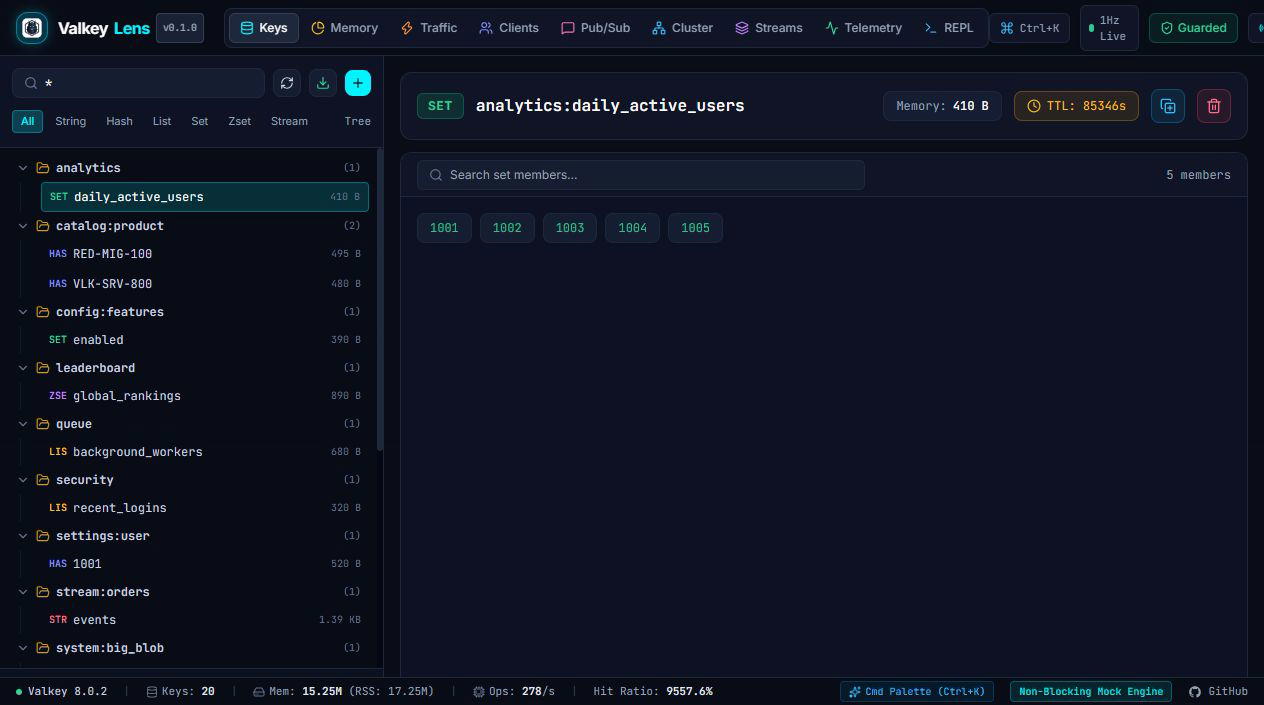Focus the key pattern search field
The image size is (1264, 705).
pyautogui.click(x=138, y=83)
